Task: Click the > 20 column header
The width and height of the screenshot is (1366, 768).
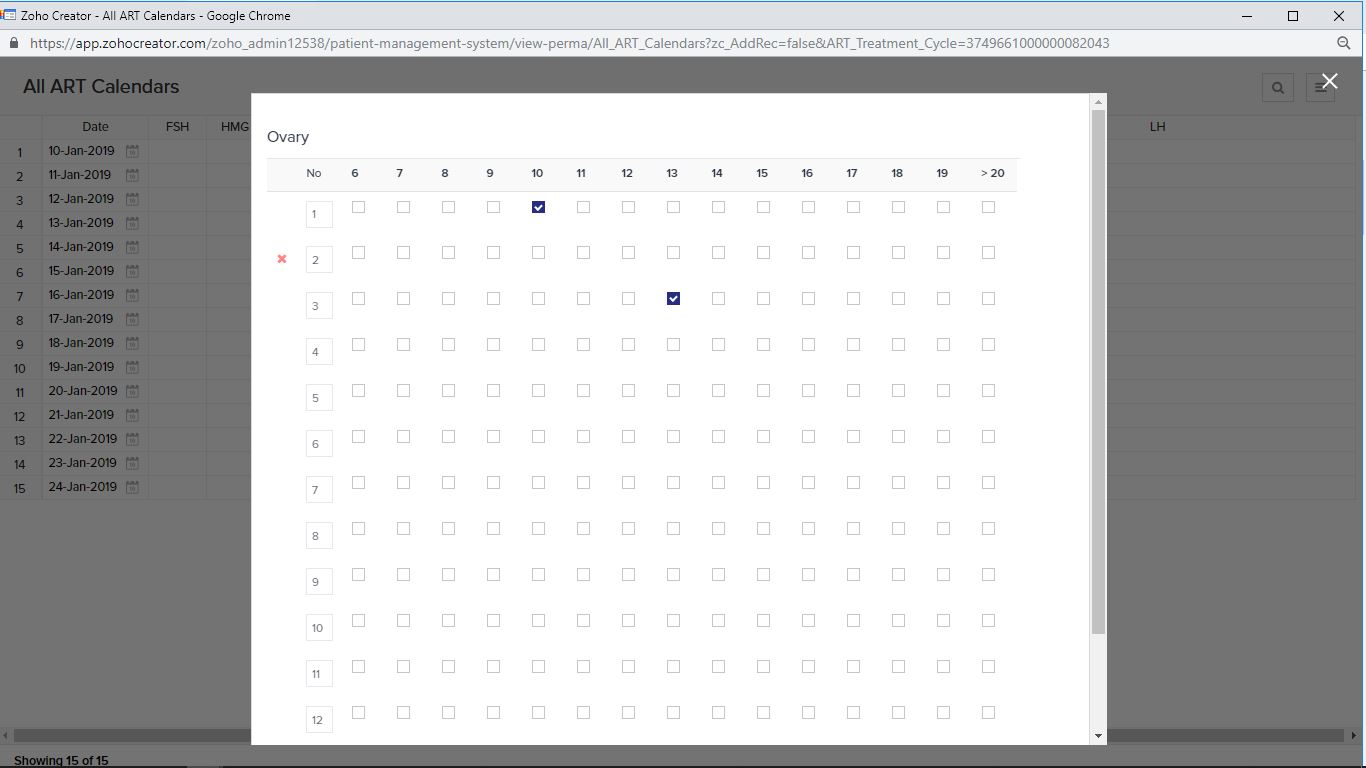Action: pos(992,173)
